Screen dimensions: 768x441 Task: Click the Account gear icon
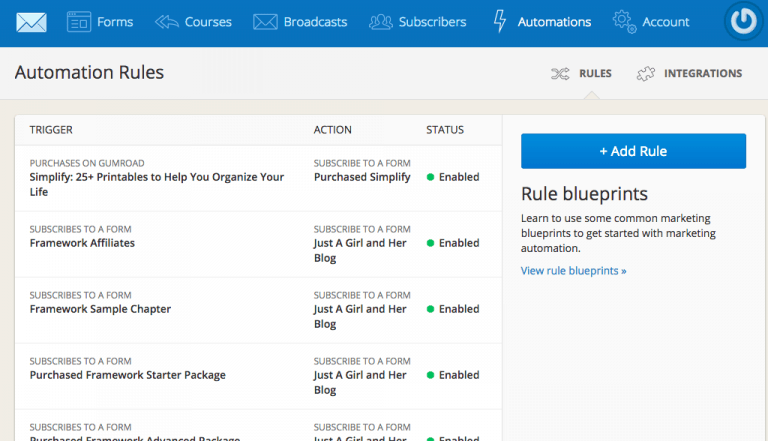624,22
